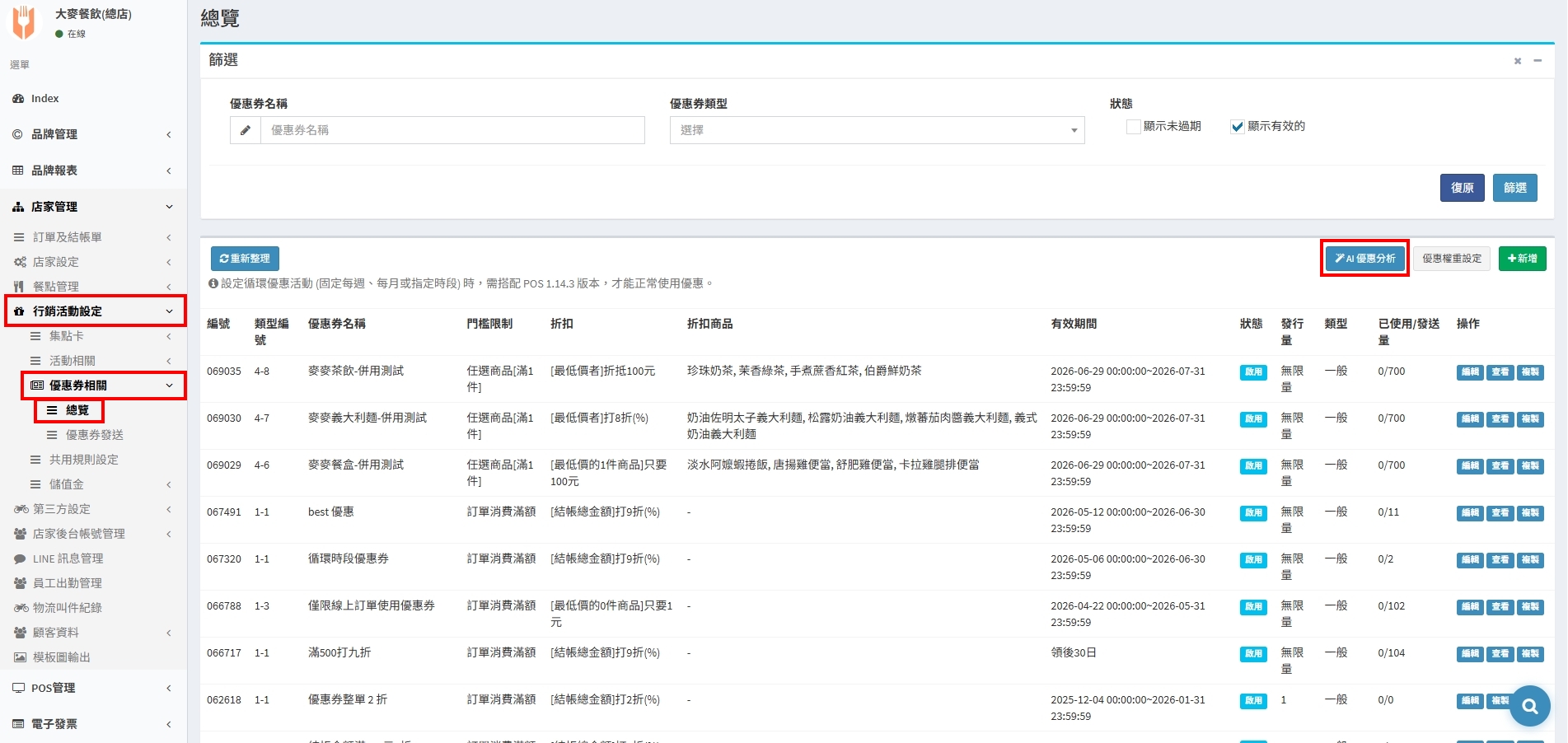Click the 員工出勤管理 users icon

tap(20, 583)
